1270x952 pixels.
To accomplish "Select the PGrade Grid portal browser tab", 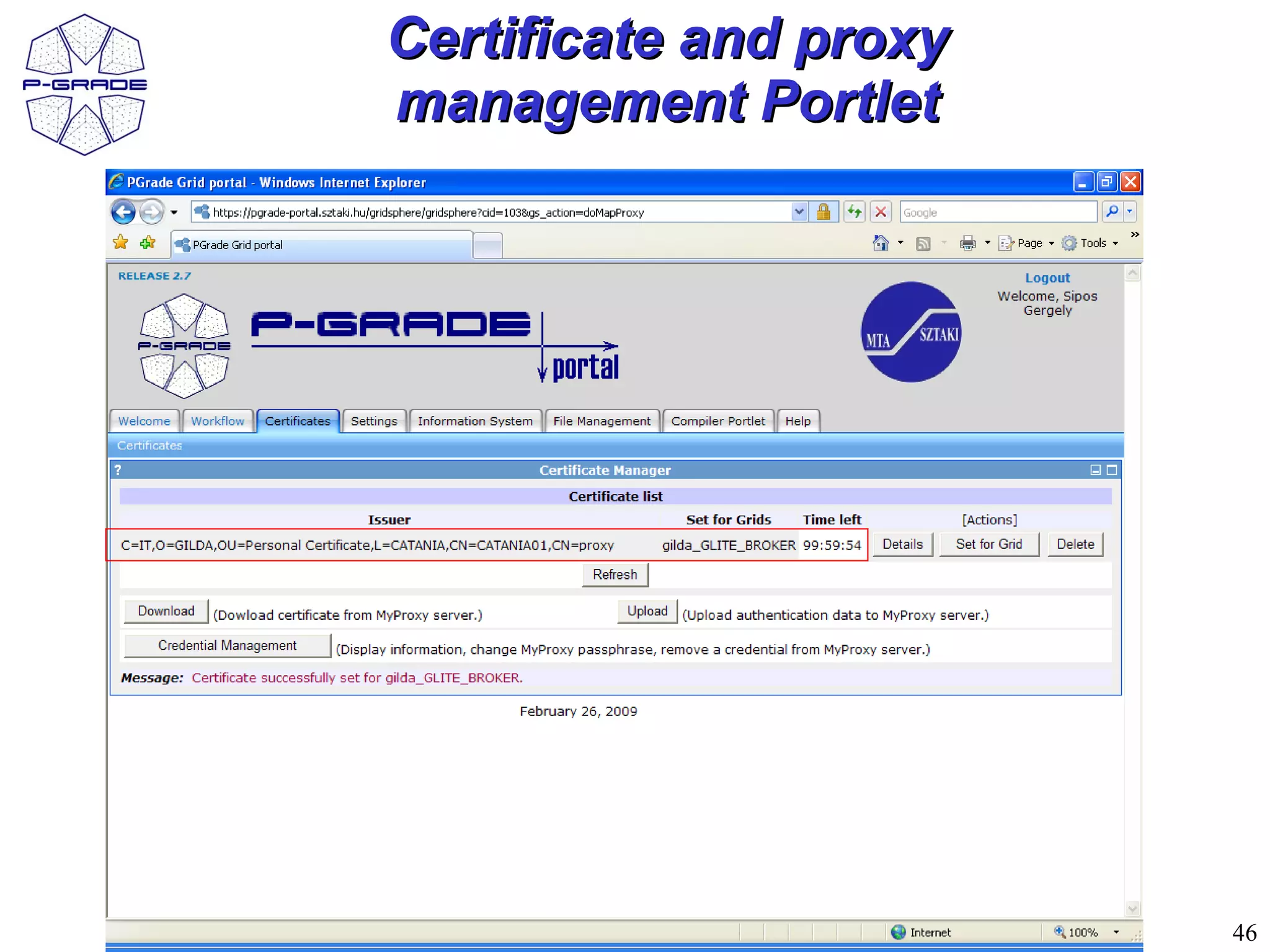I will [321, 245].
